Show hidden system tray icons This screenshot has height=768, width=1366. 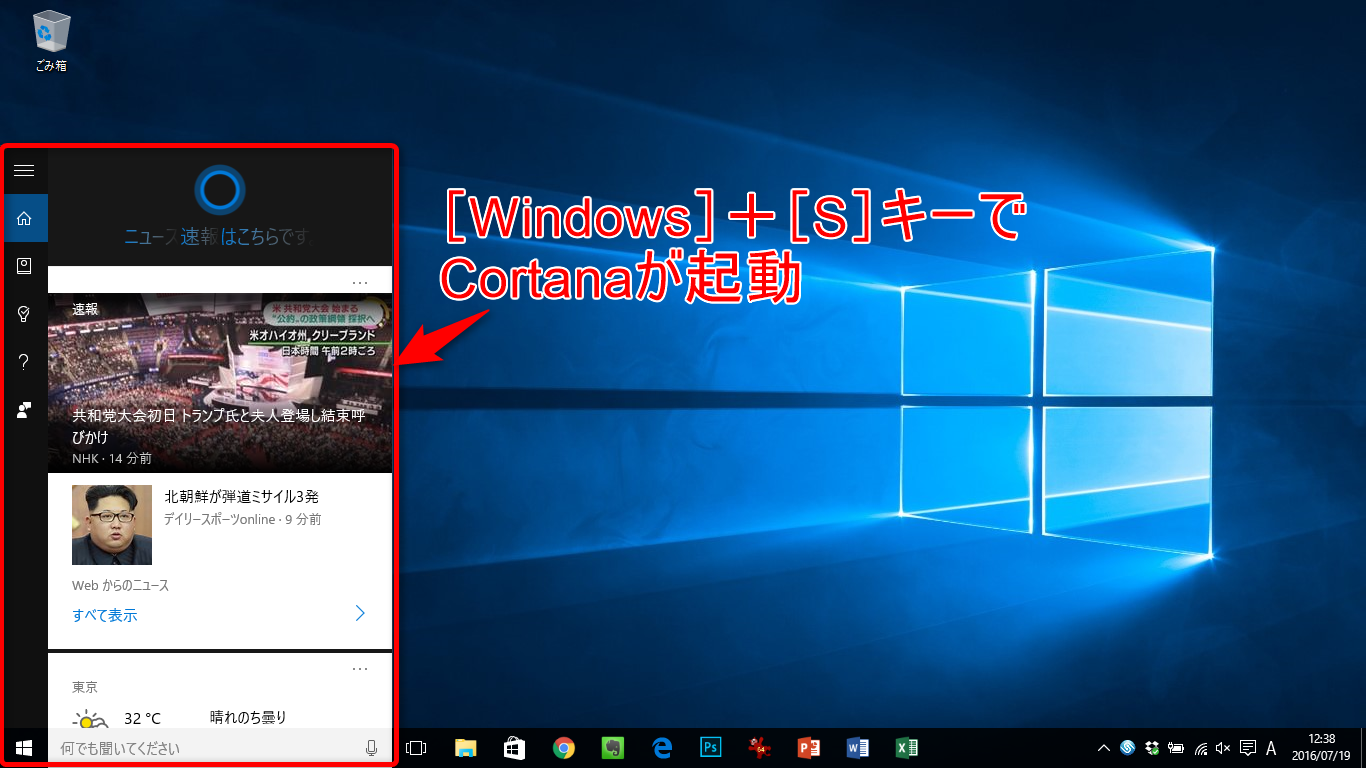point(1104,748)
